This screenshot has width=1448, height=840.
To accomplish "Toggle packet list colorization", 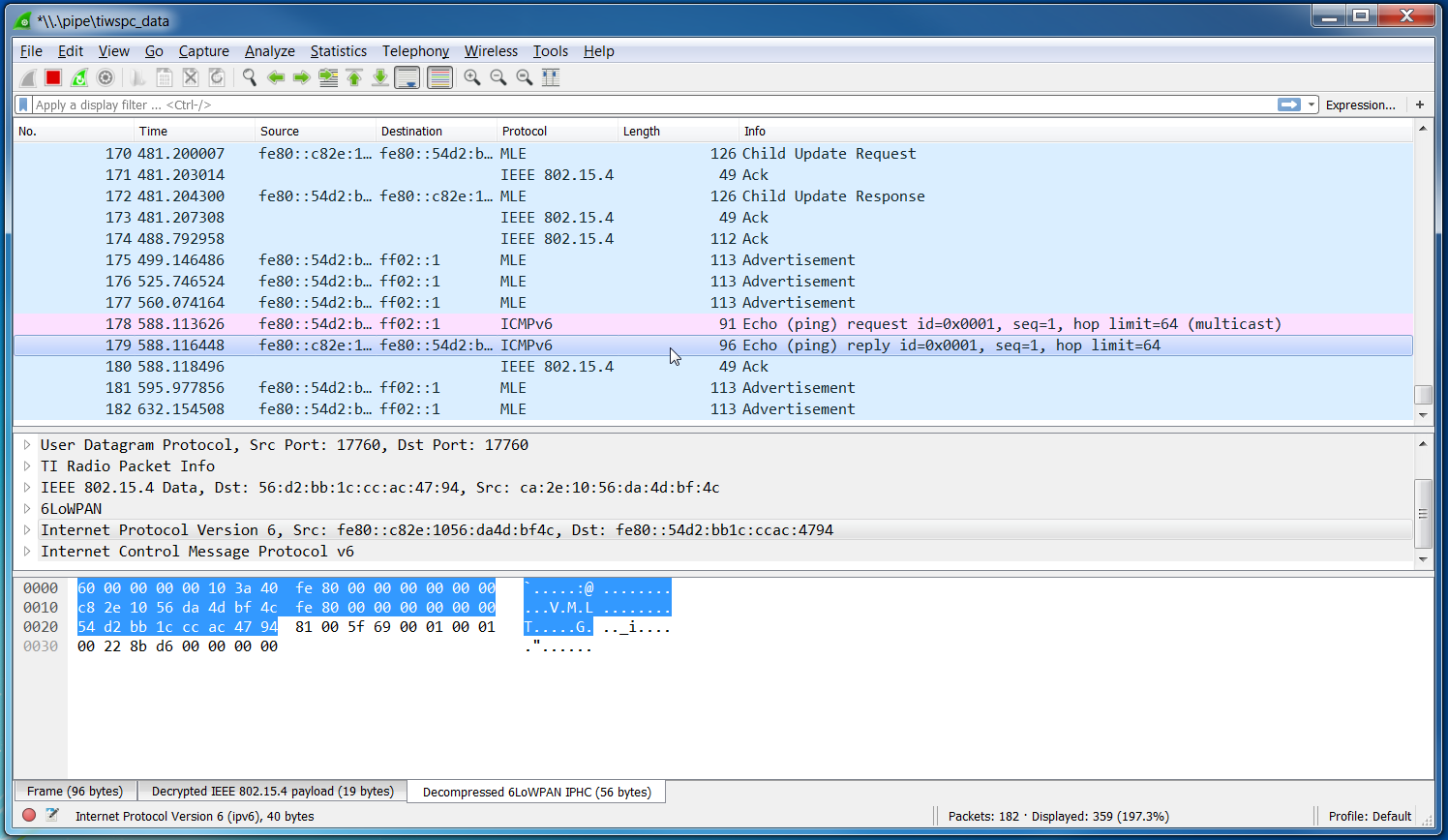I will click(439, 77).
